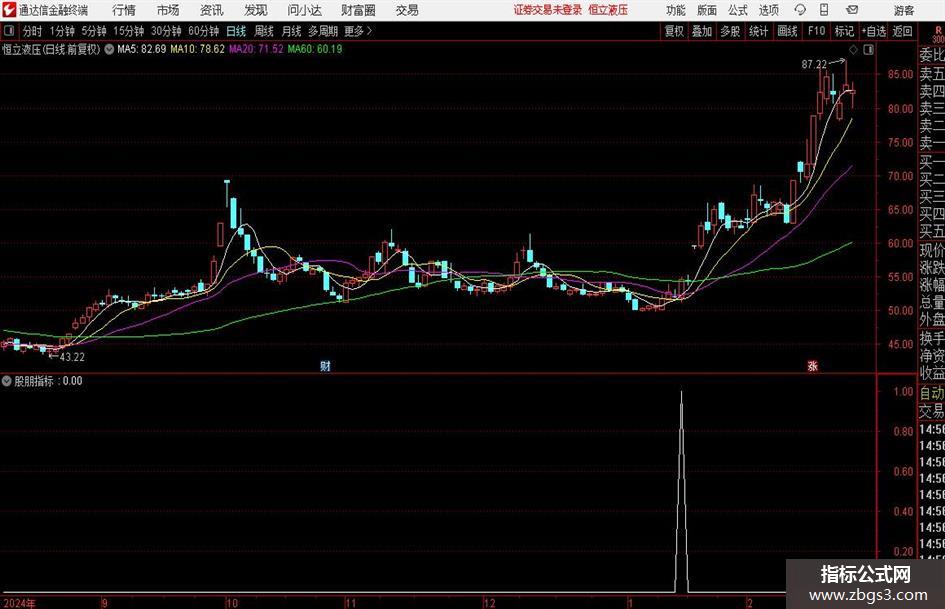
Task: Open the mail envelope icon
Action: tap(852, 10)
